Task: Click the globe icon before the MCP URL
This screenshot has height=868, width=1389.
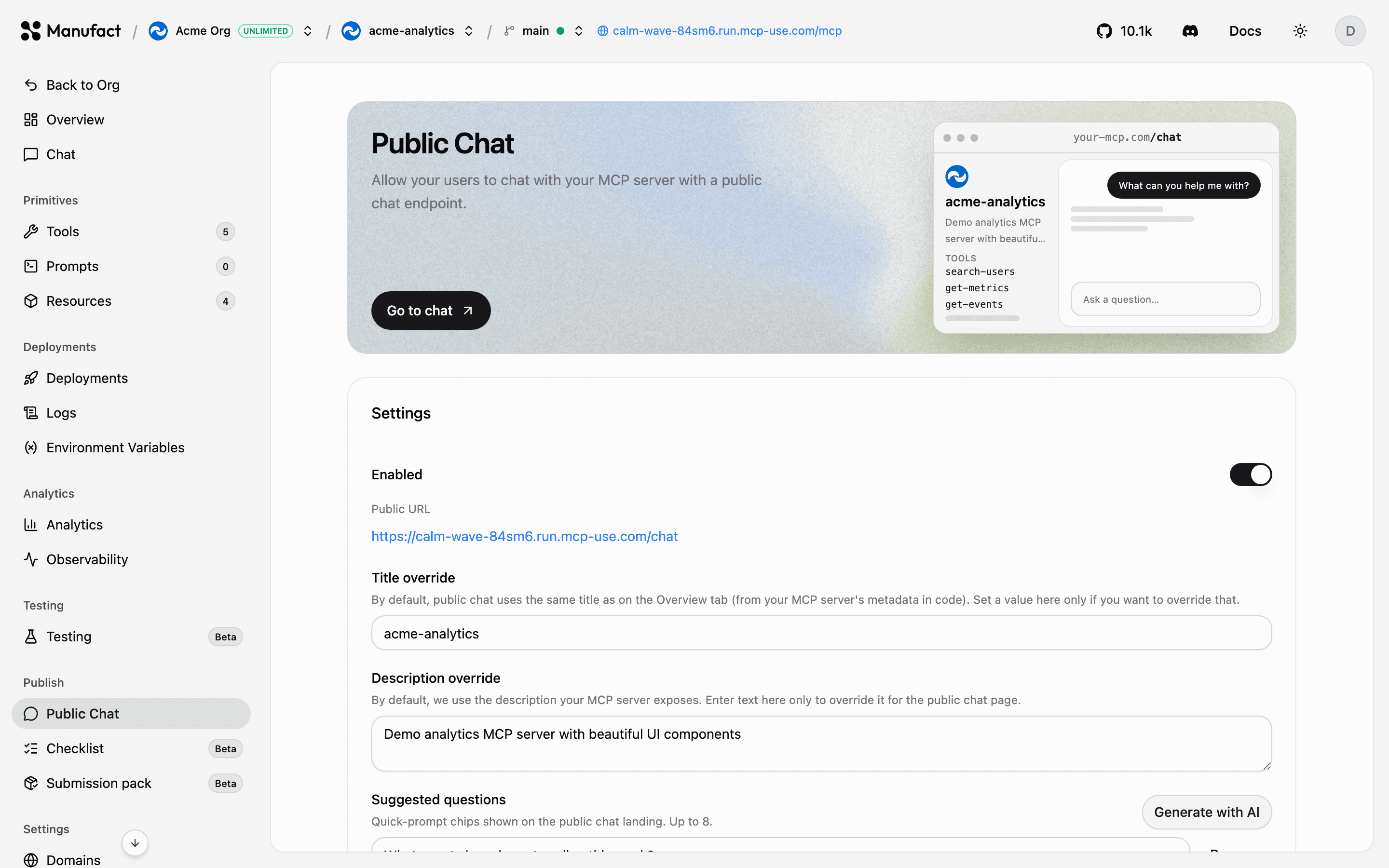Action: point(603,31)
